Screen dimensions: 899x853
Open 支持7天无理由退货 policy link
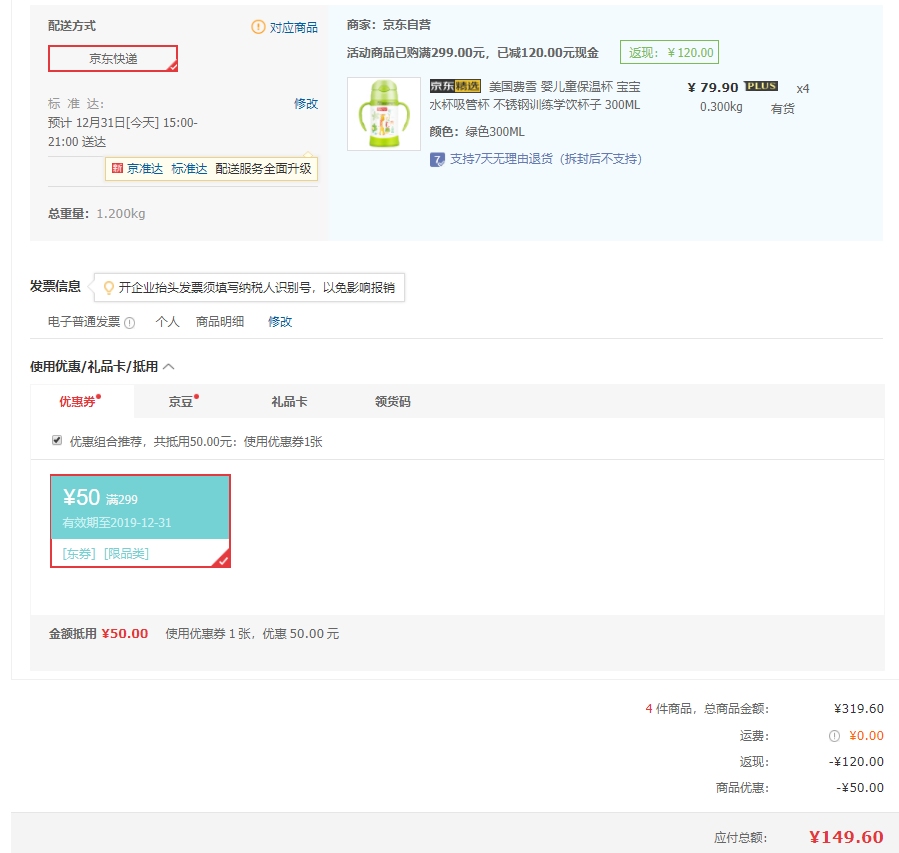tap(545, 159)
